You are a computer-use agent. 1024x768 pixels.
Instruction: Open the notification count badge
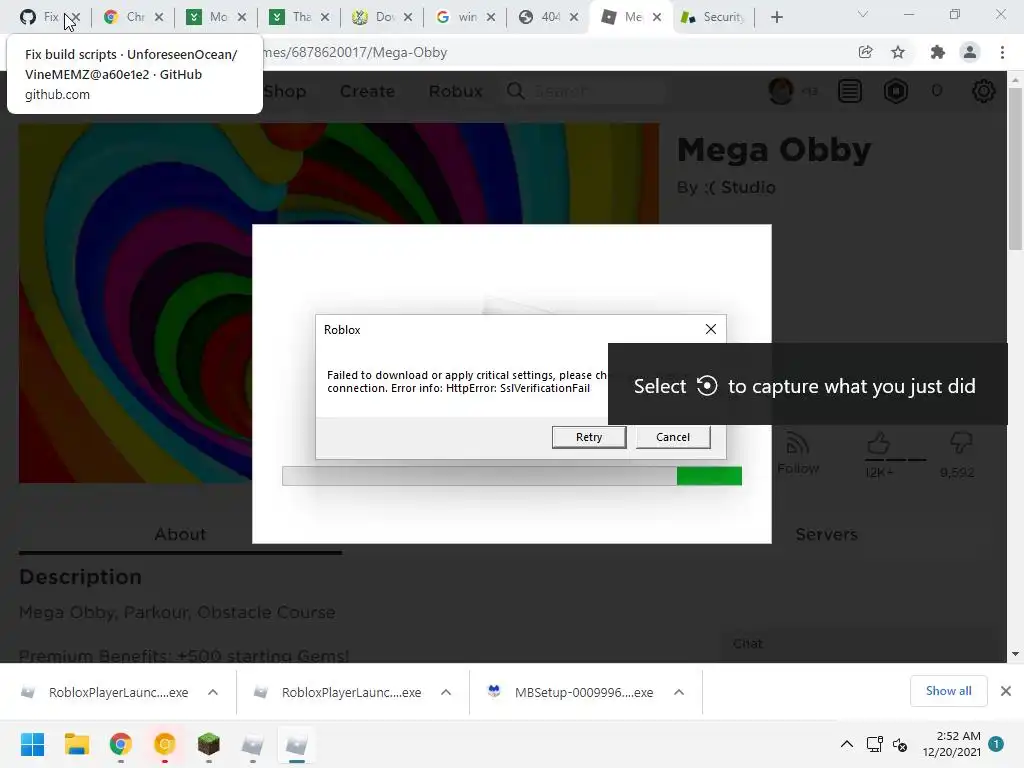pyautogui.click(x=996, y=744)
